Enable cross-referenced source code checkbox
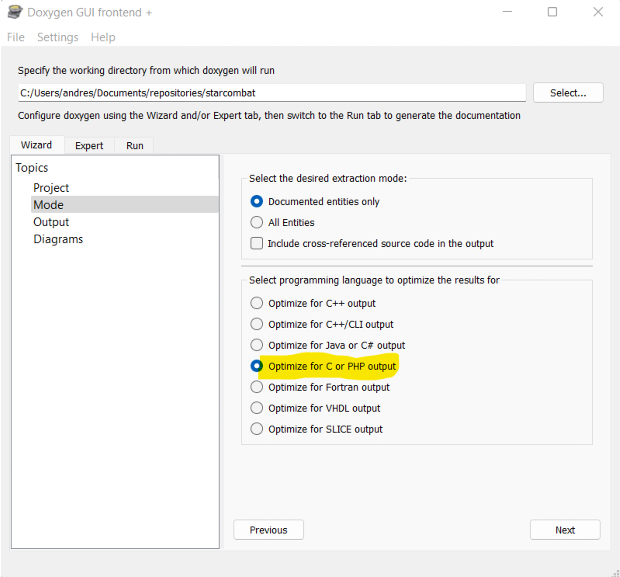This screenshot has width=620, height=577. 257,243
